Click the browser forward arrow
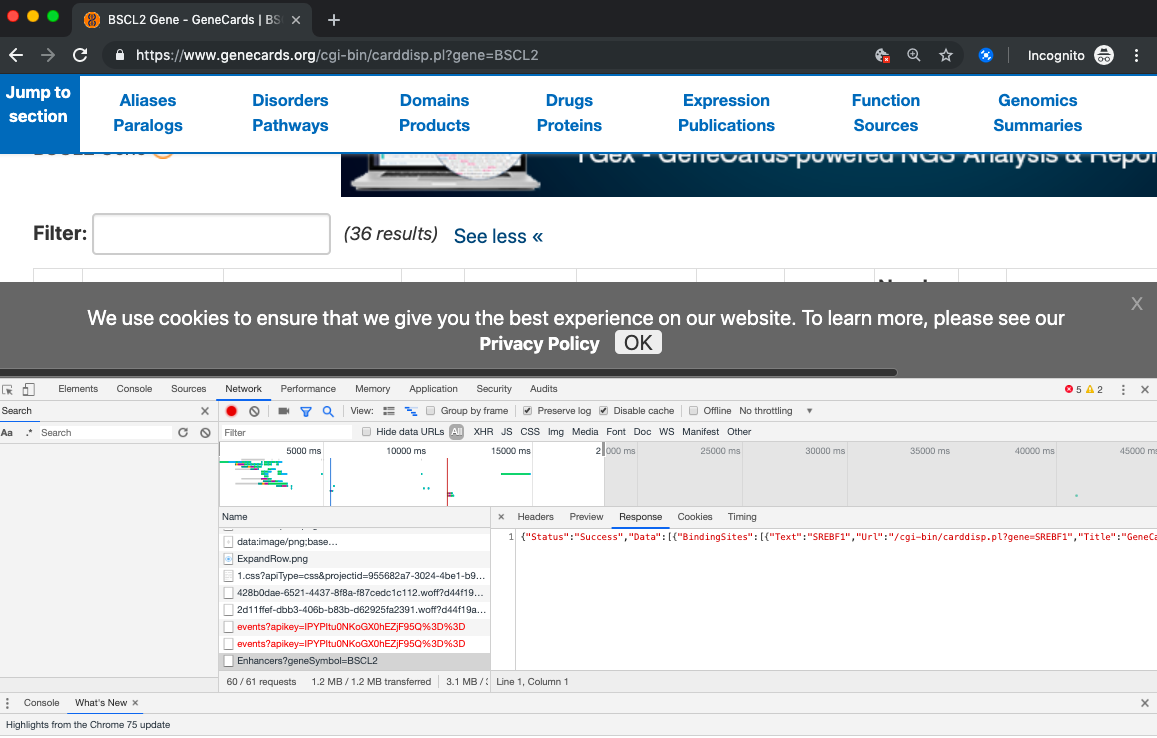The height and width of the screenshot is (738, 1157). [x=48, y=55]
